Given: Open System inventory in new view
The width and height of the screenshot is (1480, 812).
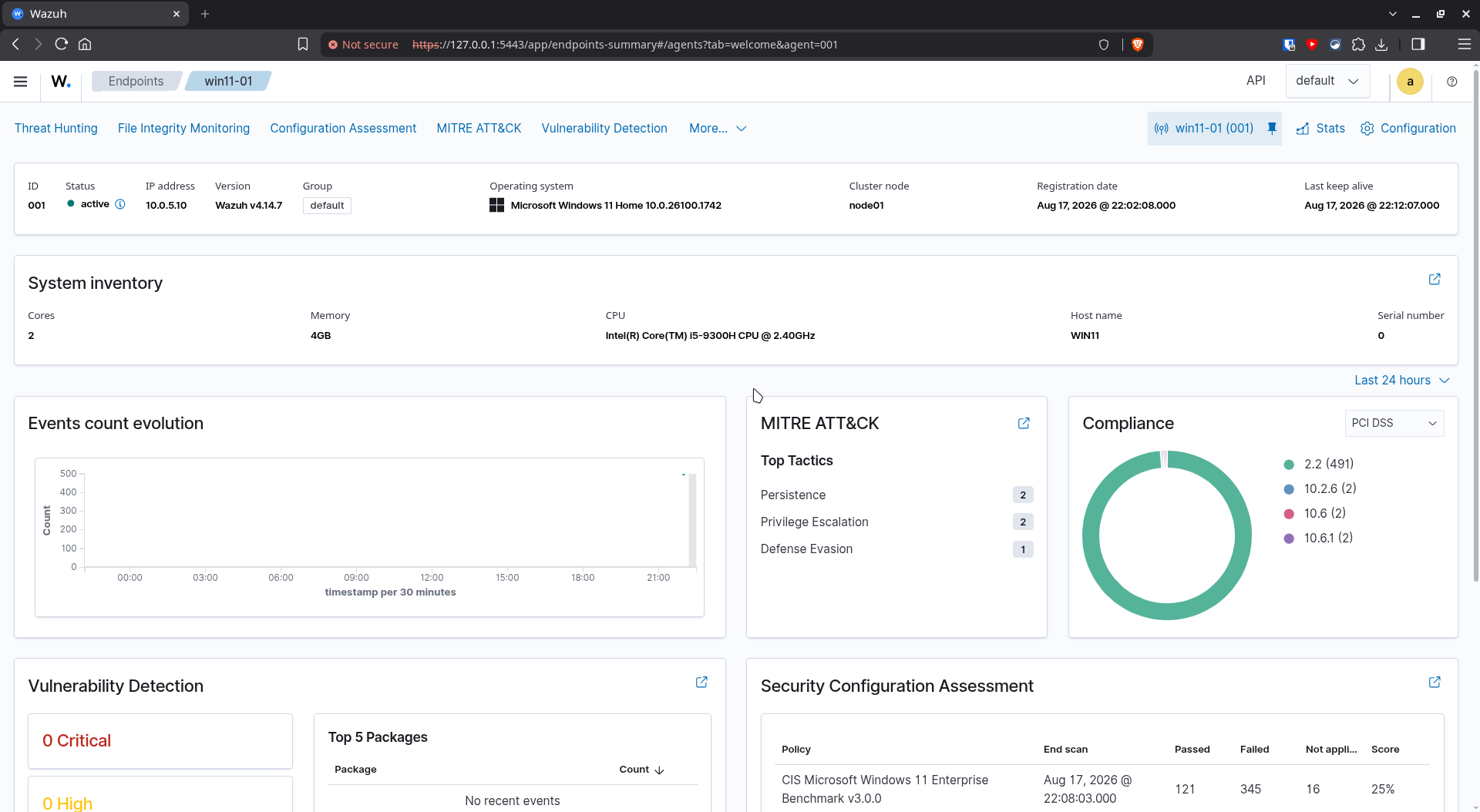Looking at the screenshot, I should [1435, 279].
